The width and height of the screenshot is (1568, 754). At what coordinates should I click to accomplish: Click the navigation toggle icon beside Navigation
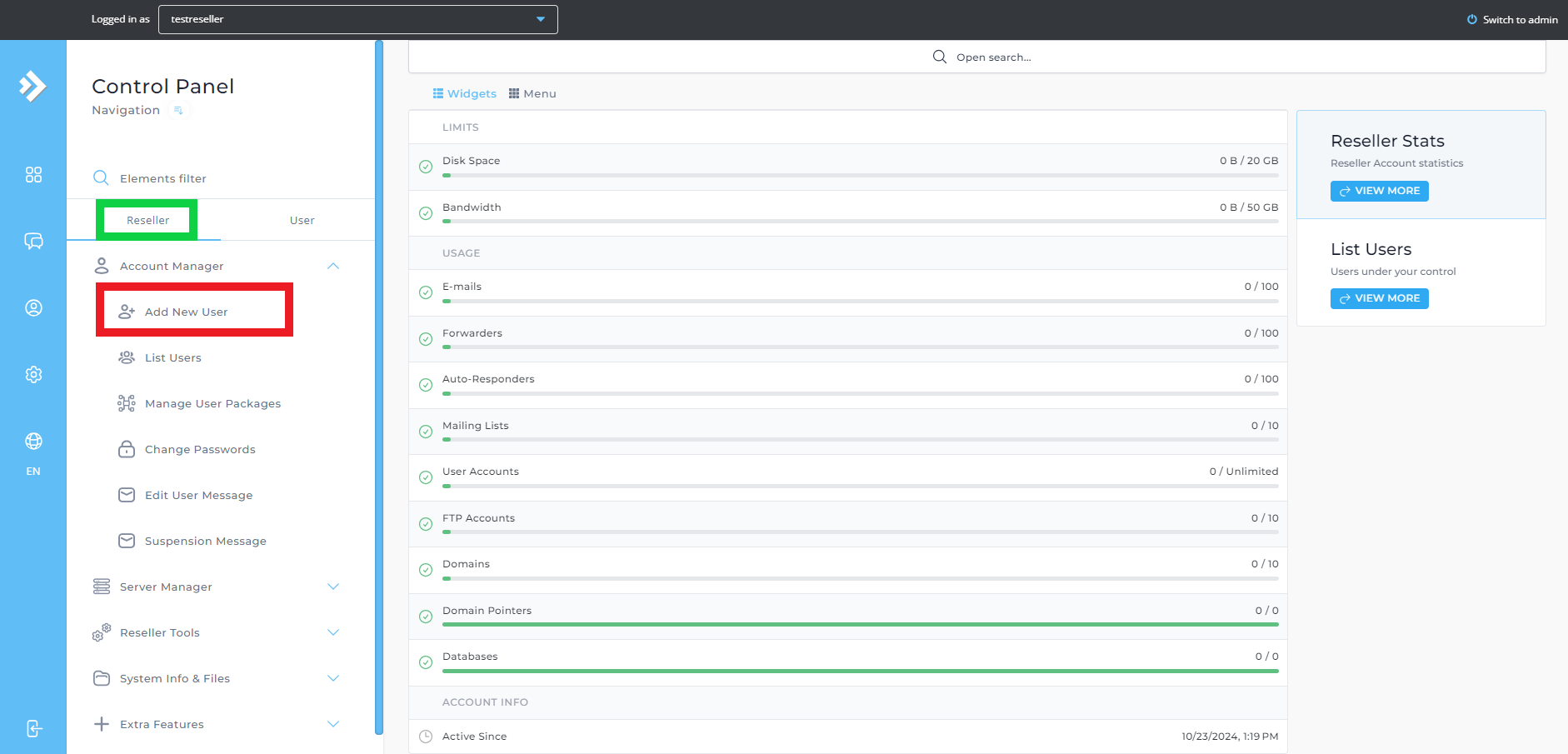[x=178, y=111]
